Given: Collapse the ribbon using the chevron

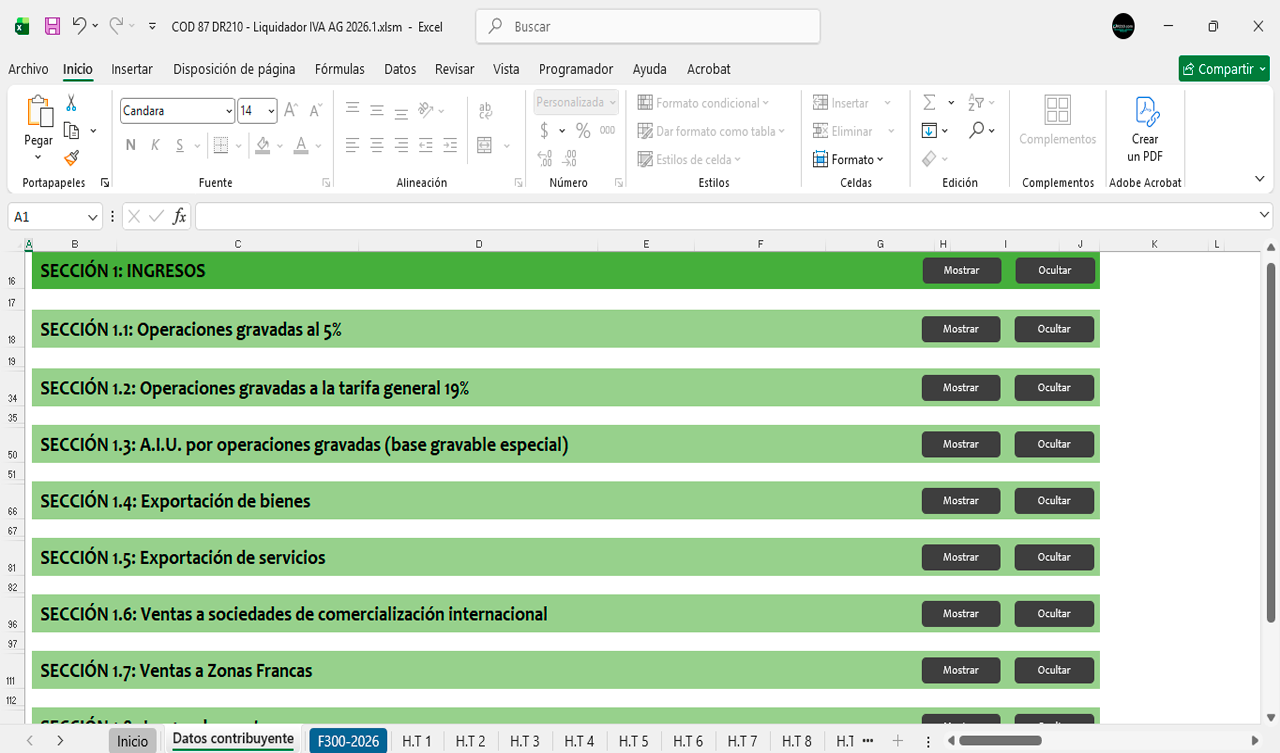Looking at the screenshot, I should click(x=1259, y=179).
